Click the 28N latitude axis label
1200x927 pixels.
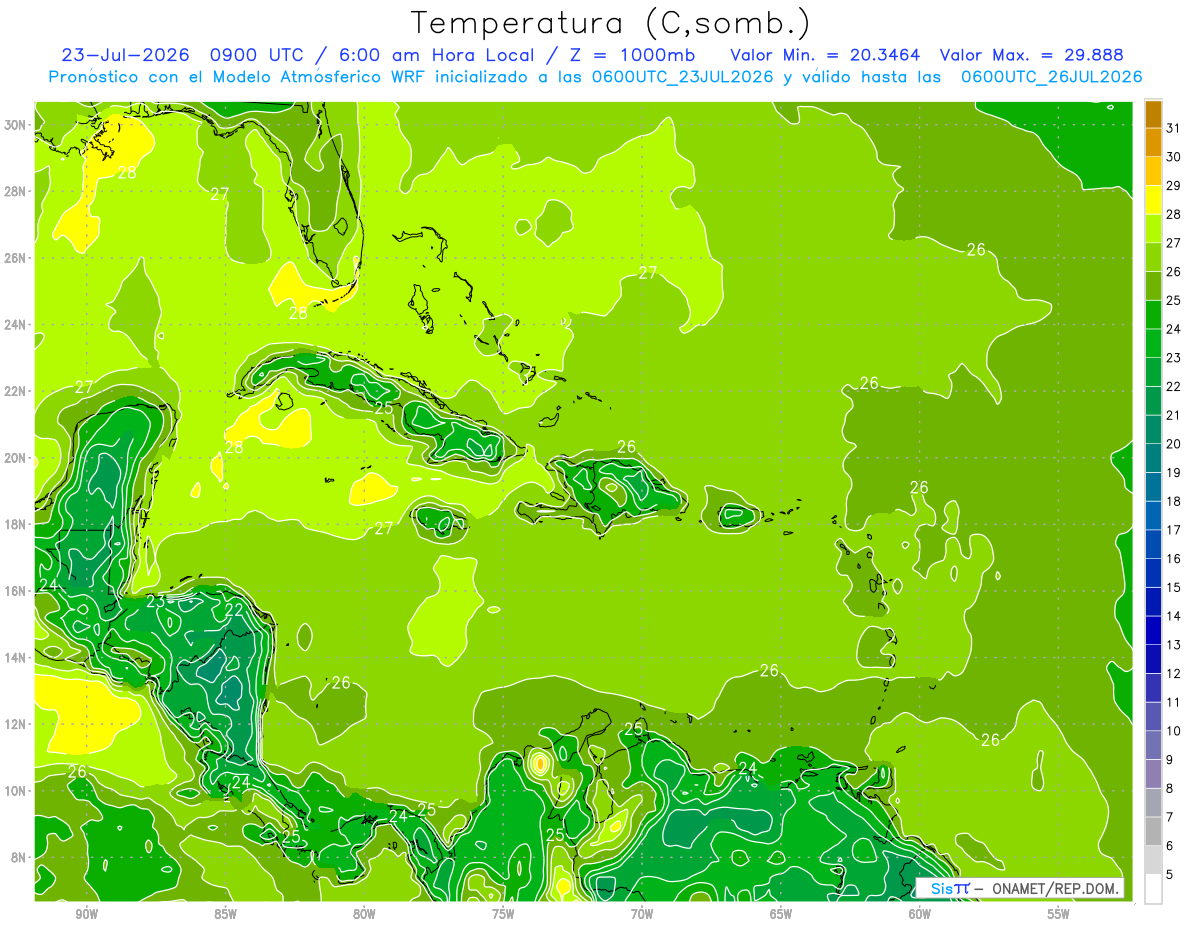(17, 191)
